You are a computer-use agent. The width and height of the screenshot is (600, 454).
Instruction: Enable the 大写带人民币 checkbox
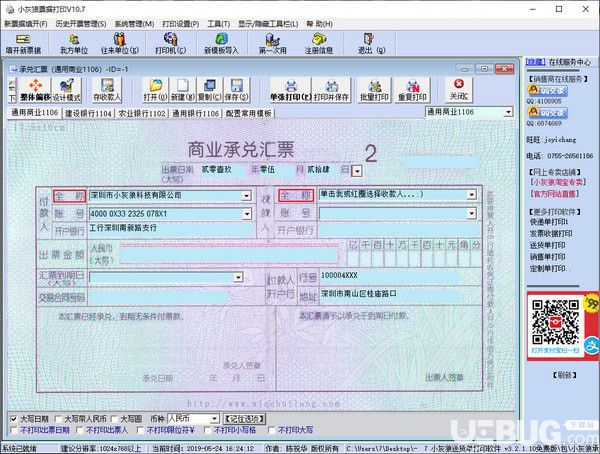click(58, 419)
